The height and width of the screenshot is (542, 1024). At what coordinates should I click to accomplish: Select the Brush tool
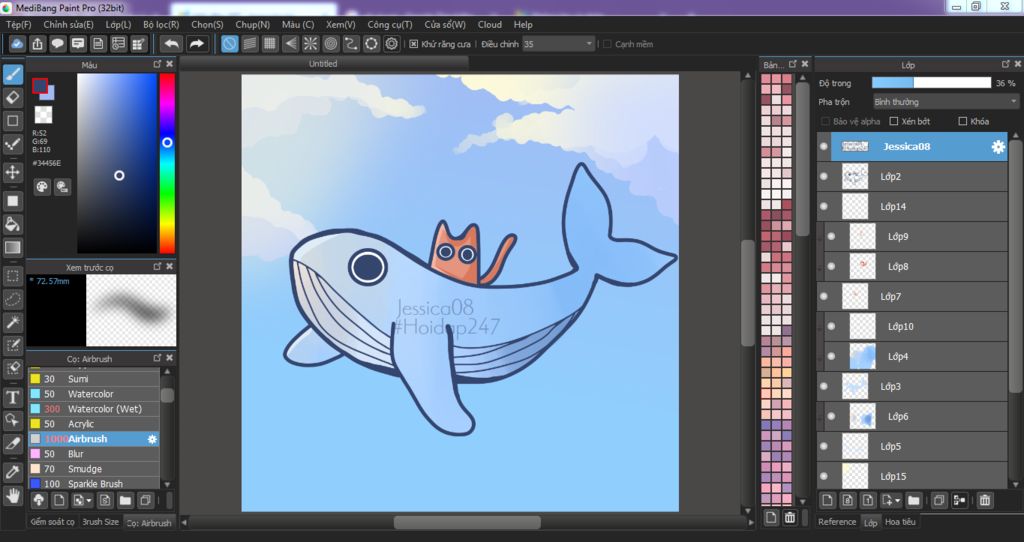(x=12, y=74)
